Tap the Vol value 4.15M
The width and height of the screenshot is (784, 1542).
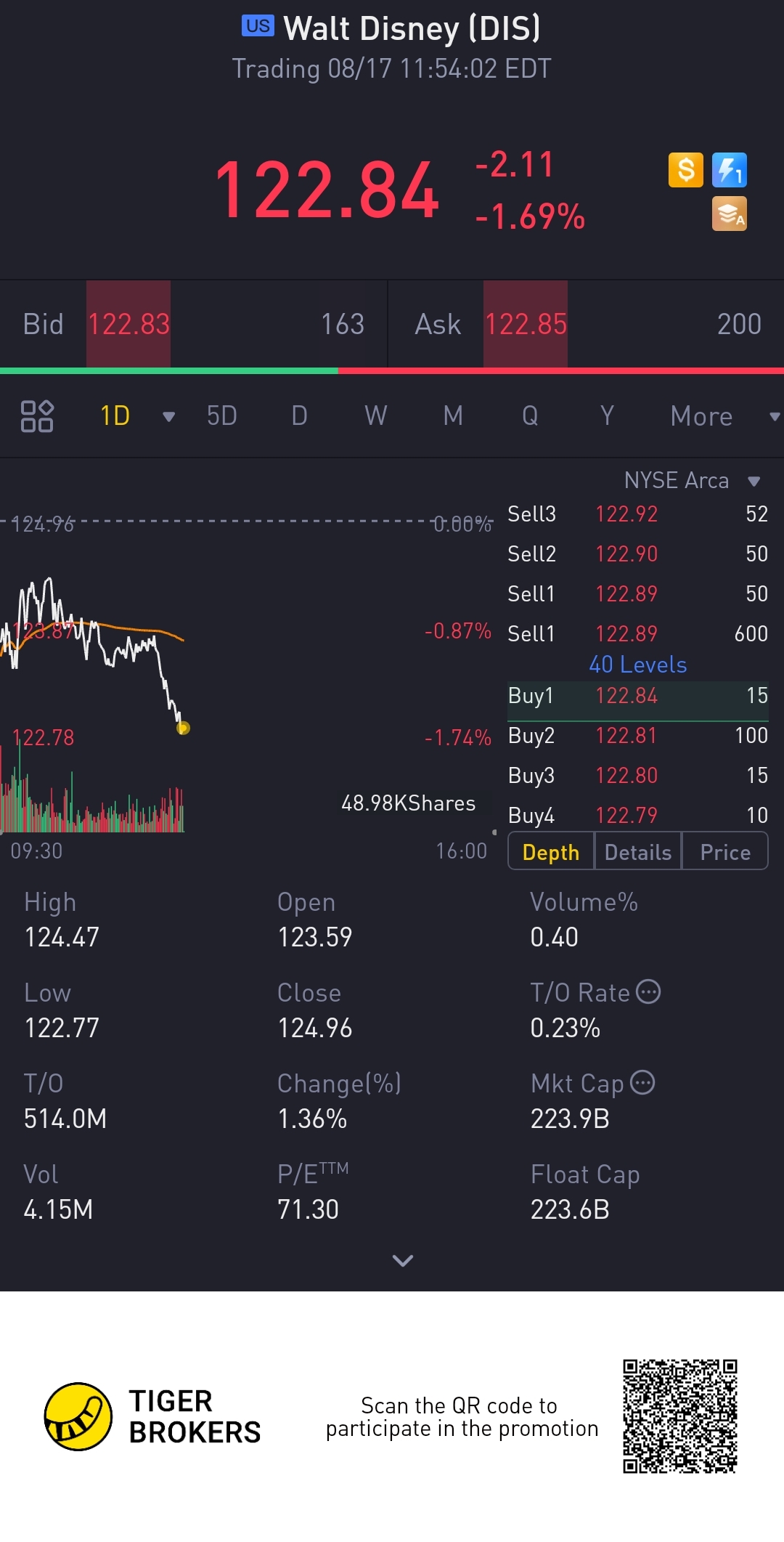[x=58, y=1209]
